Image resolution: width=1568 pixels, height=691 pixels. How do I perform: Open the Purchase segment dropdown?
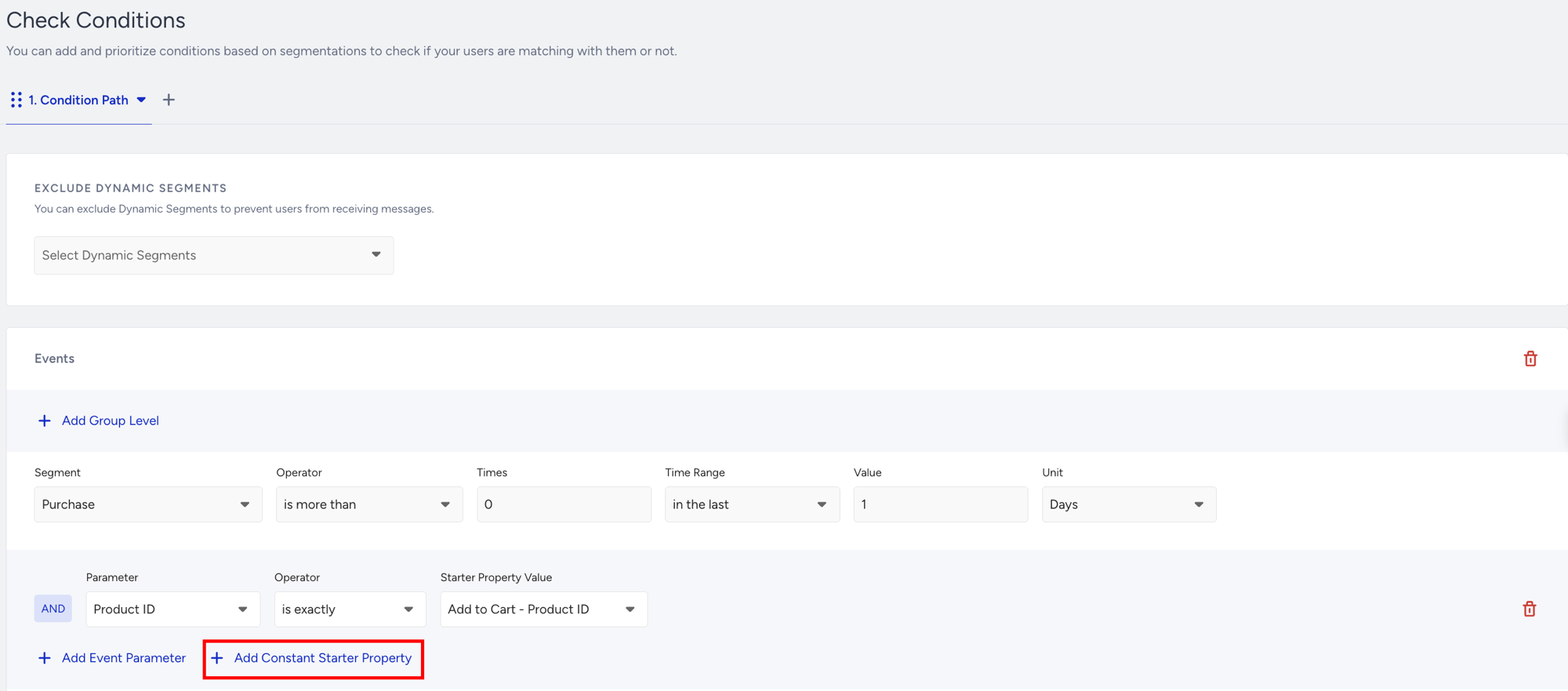click(x=148, y=504)
